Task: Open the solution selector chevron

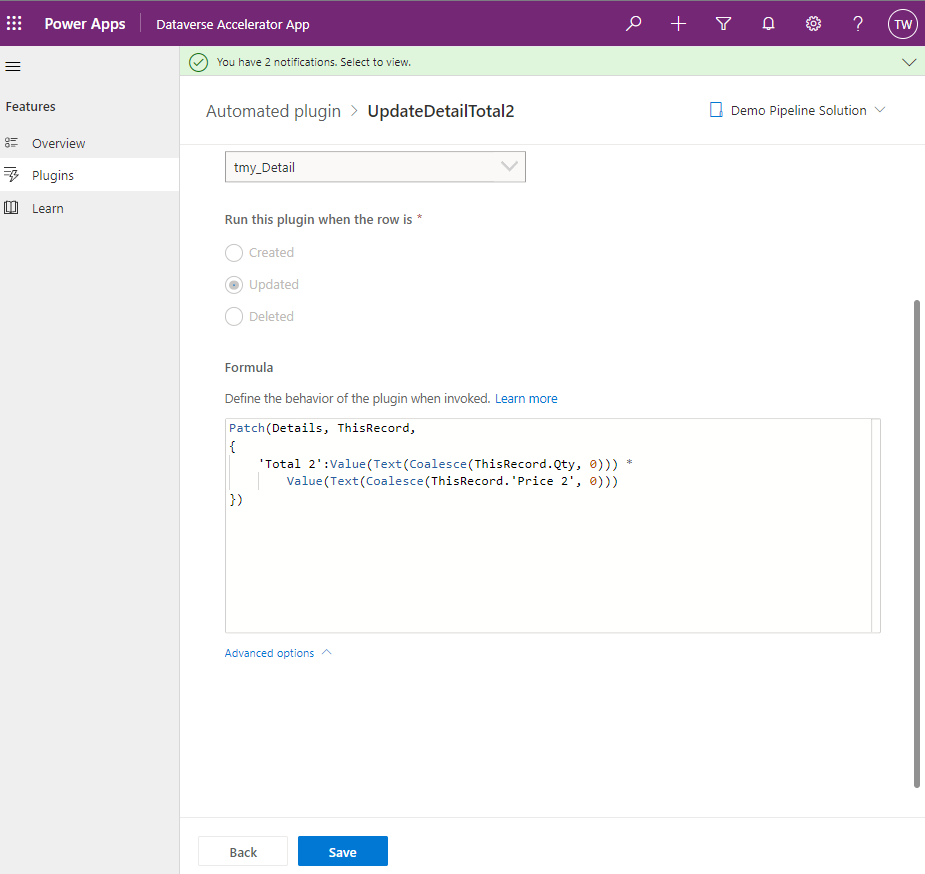Action: pos(880,110)
